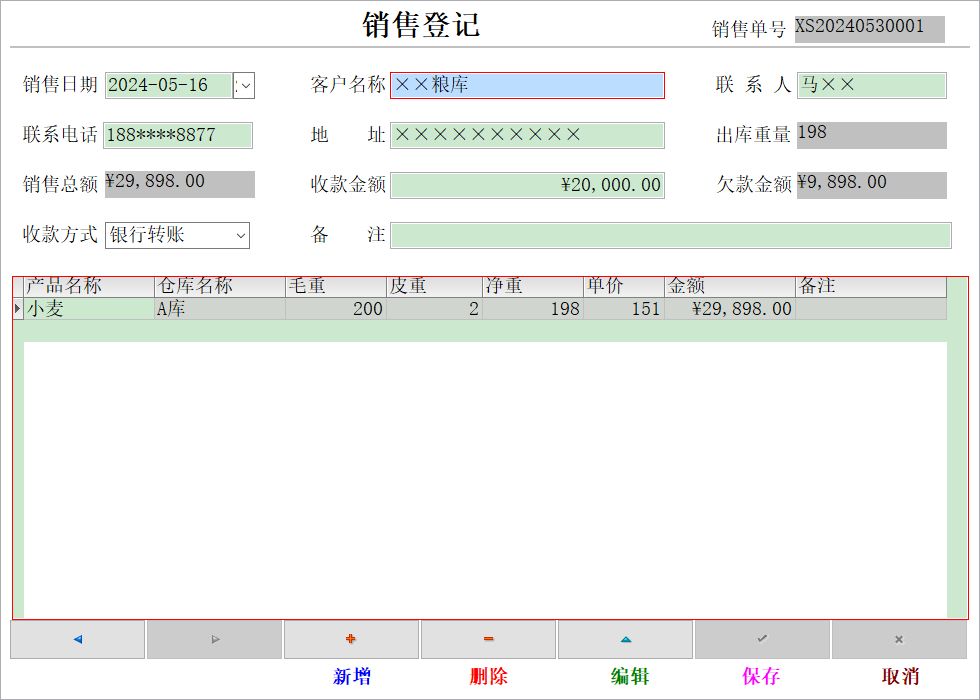Click the 销售单号 field XS20240530001

(869, 29)
